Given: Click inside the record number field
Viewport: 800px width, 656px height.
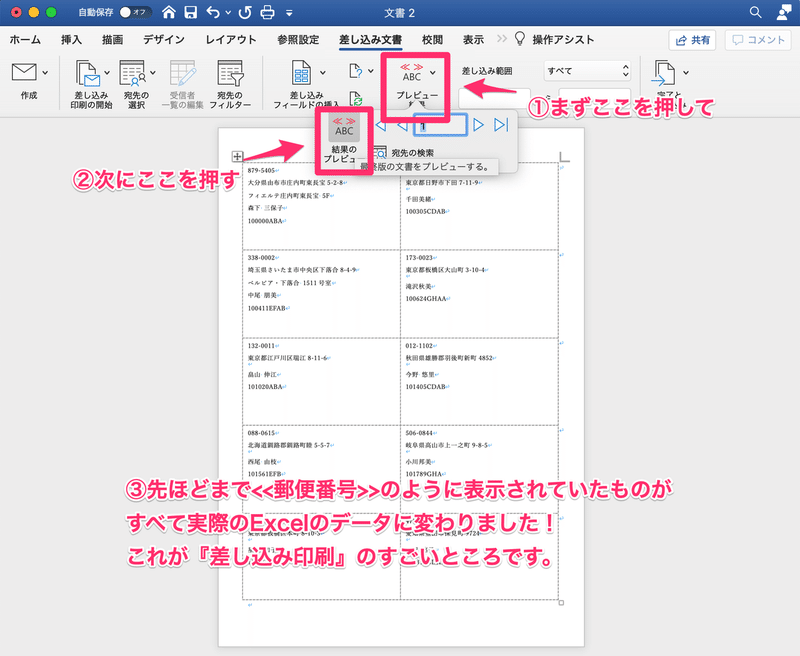Looking at the screenshot, I should coord(440,125).
